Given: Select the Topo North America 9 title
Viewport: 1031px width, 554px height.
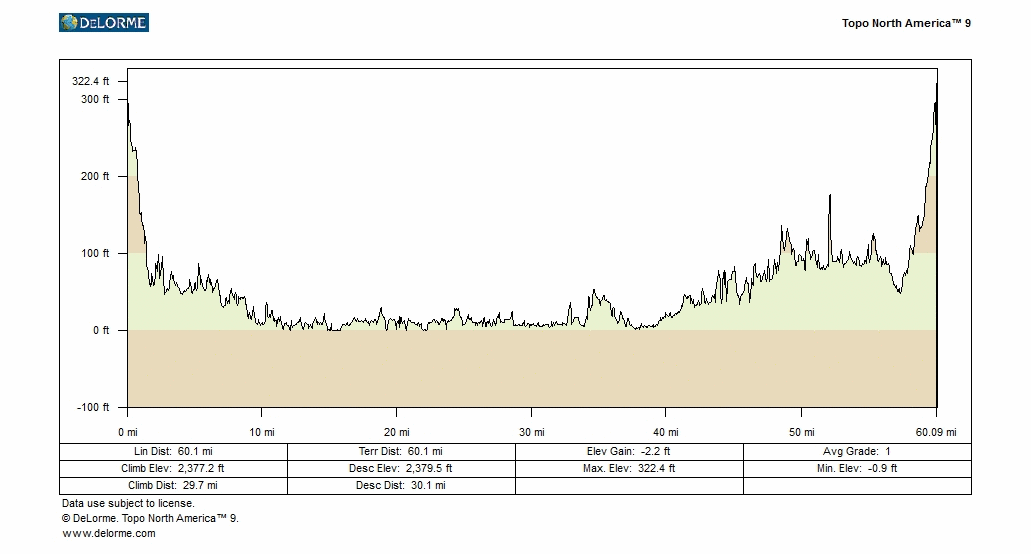Looking at the screenshot, I should pos(906,23).
